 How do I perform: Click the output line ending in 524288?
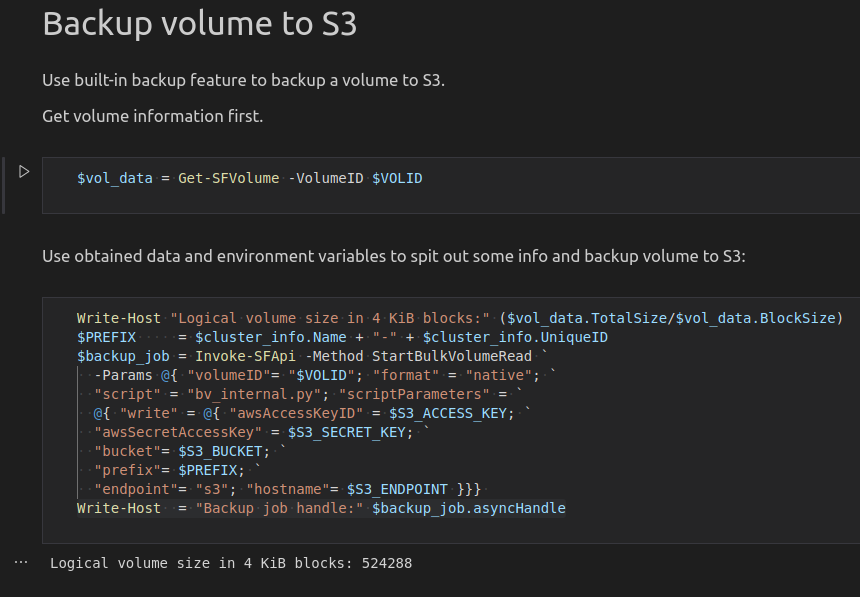pyautogui.click(x=231, y=564)
